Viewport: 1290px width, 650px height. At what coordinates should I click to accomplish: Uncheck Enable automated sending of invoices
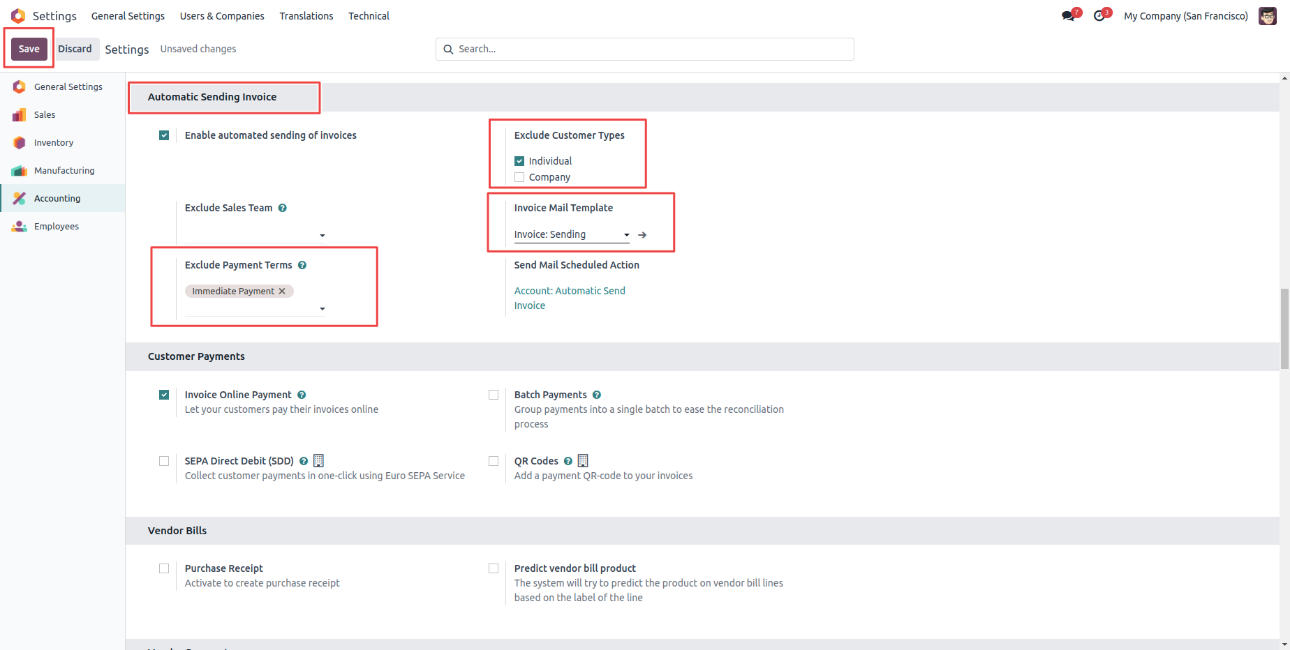point(164,135)
